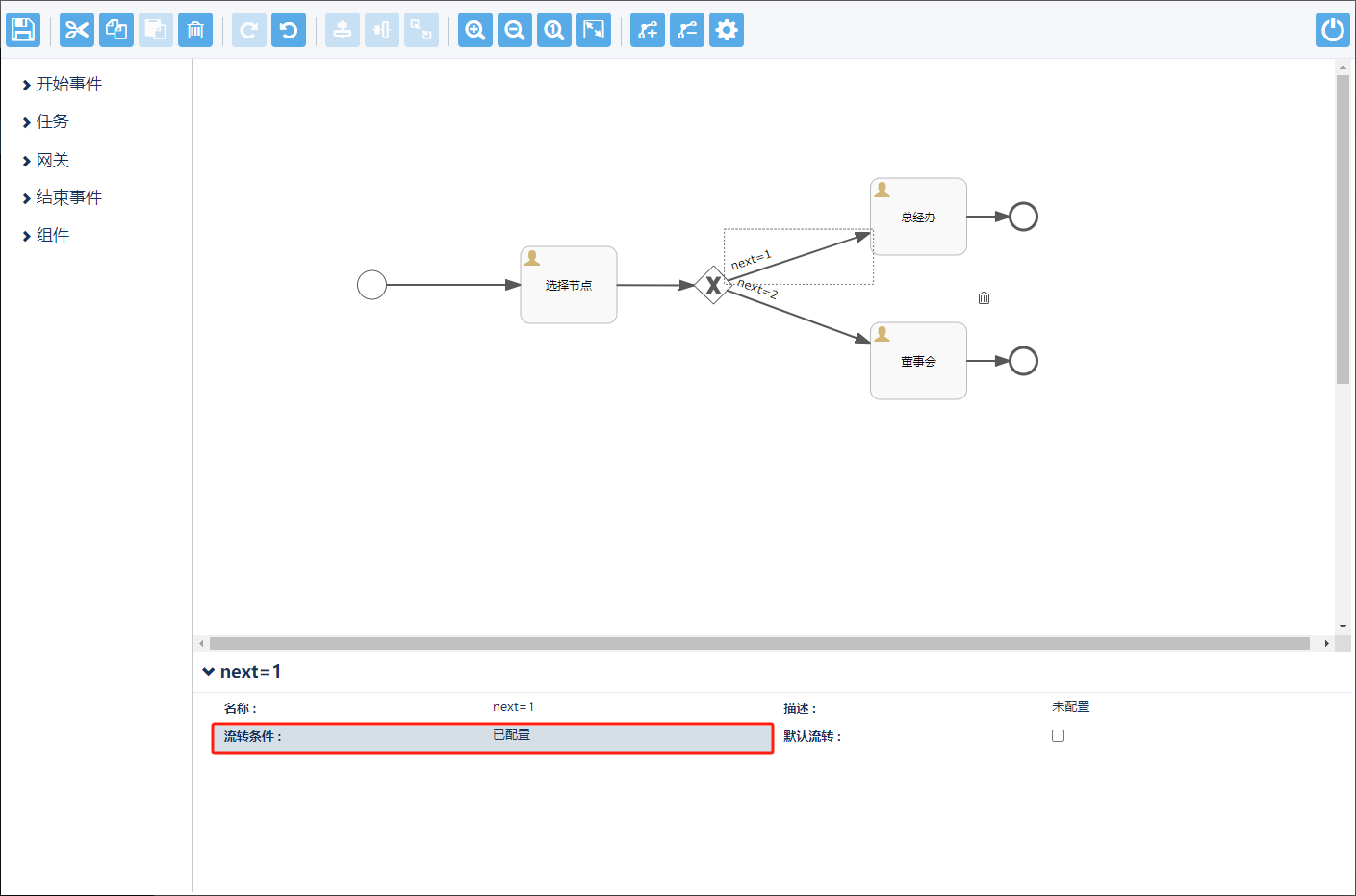The image size is (1356, 896).
Task: Click the power close editor button
Action: pos(1333,30)
